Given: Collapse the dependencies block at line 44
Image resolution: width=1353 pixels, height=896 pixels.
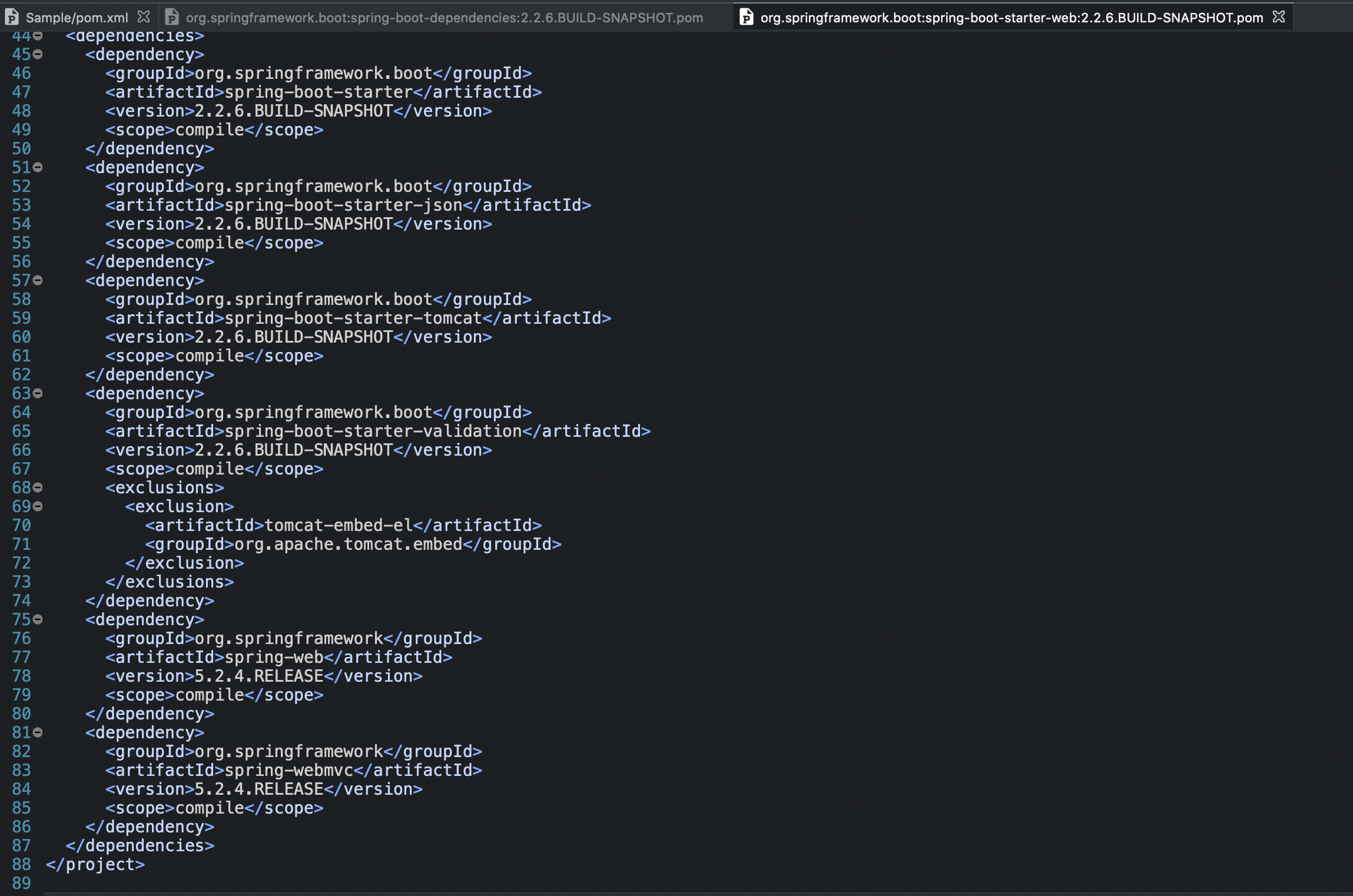Looking at the screenshot, I should coord(38,36).
